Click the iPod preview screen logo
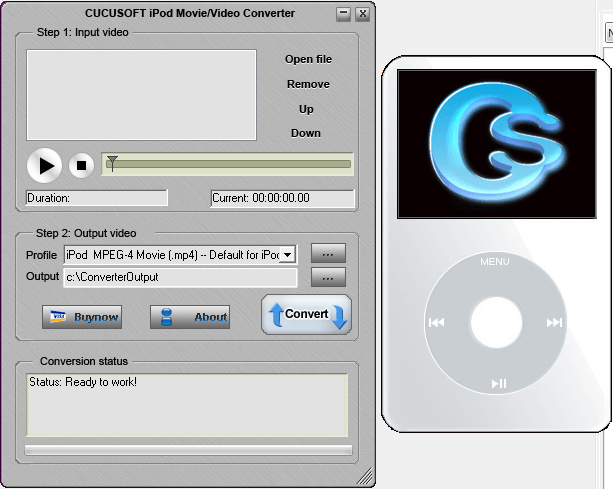 click(497, 144)
